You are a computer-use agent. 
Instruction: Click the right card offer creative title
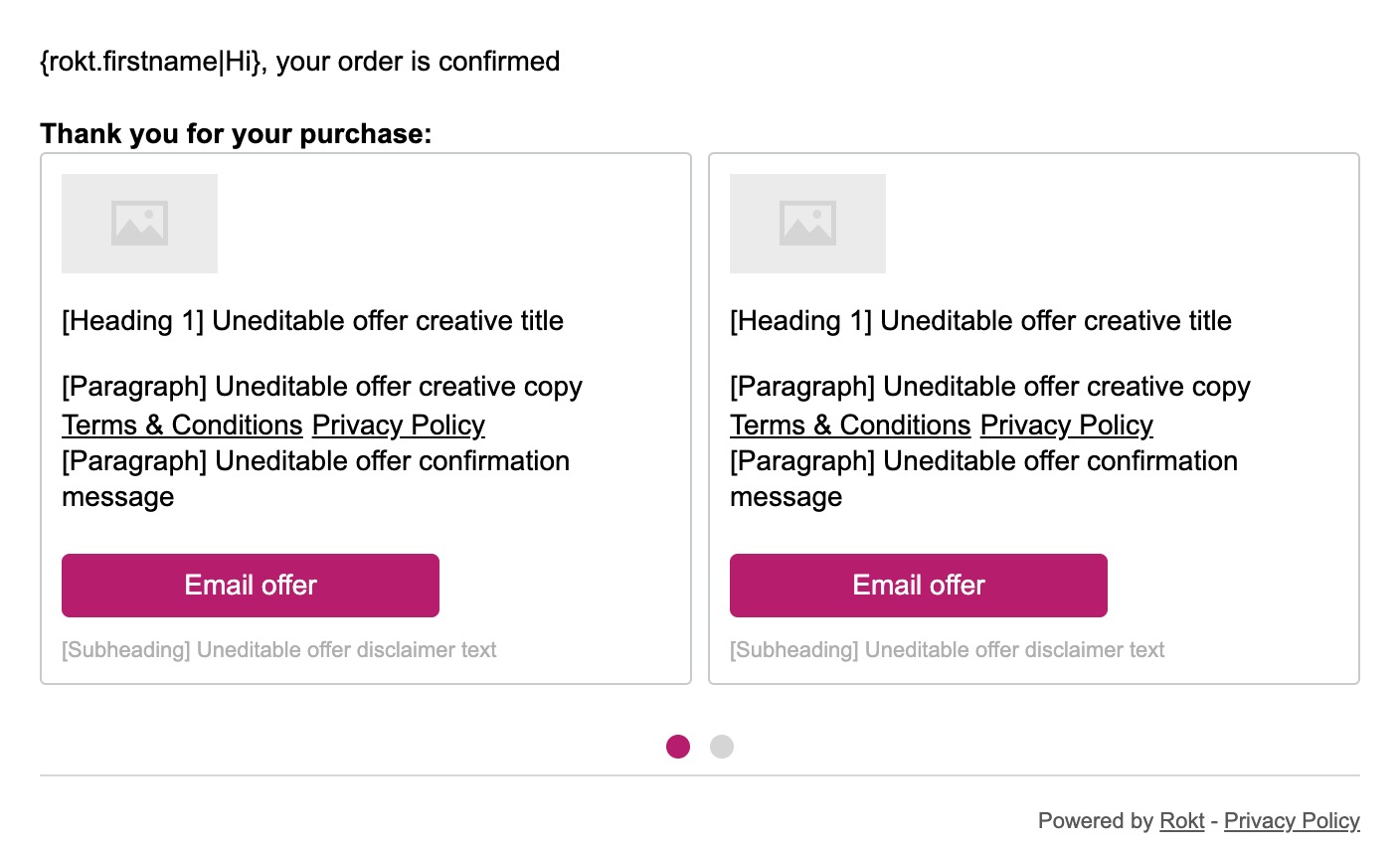[x=980, y=321]
